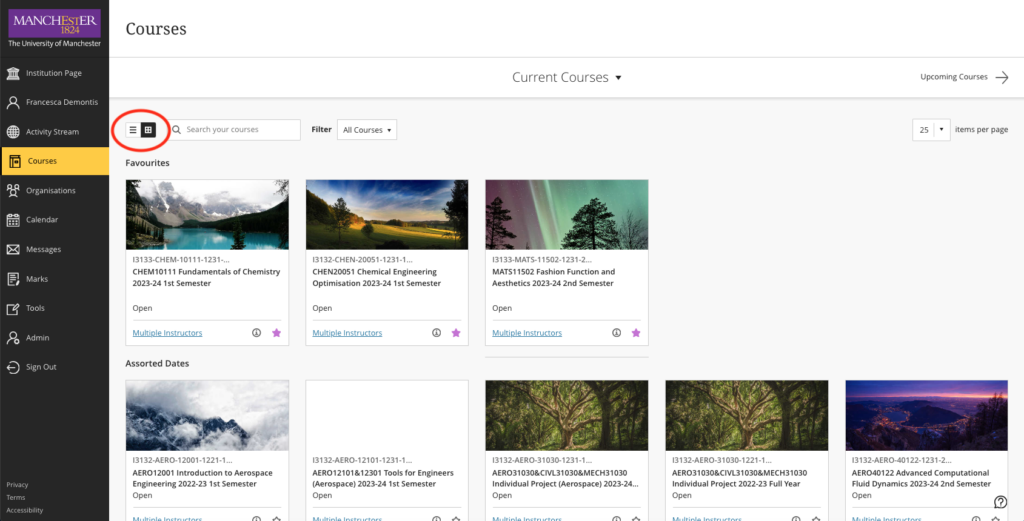
Task: Open Multiple Instructors link for MATS11502
Action: click(x=527, y=333)
